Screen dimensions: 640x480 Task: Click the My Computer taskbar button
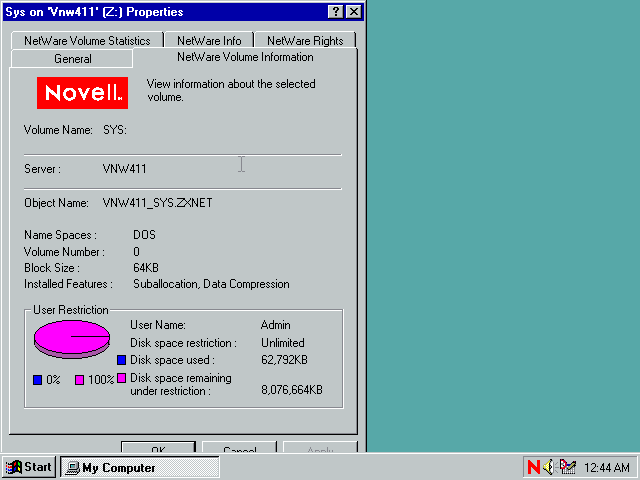click(x=140, y=467)
